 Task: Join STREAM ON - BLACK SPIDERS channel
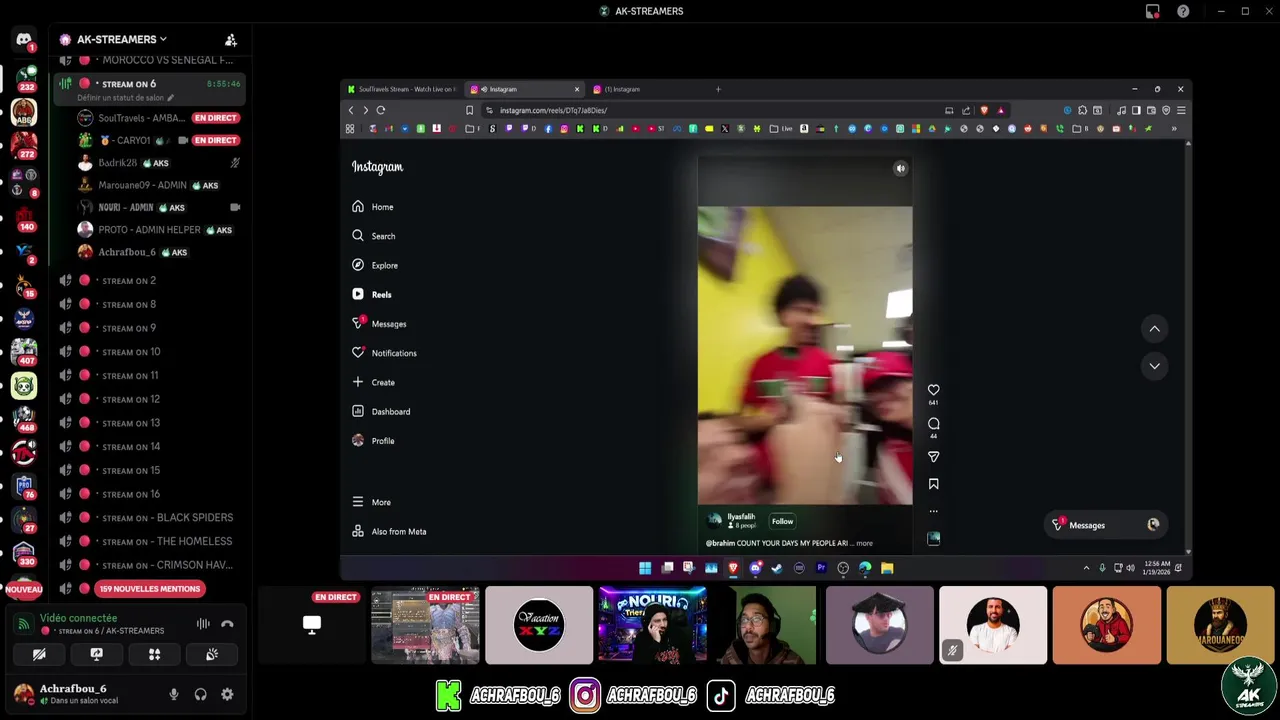tap(150, 518)
